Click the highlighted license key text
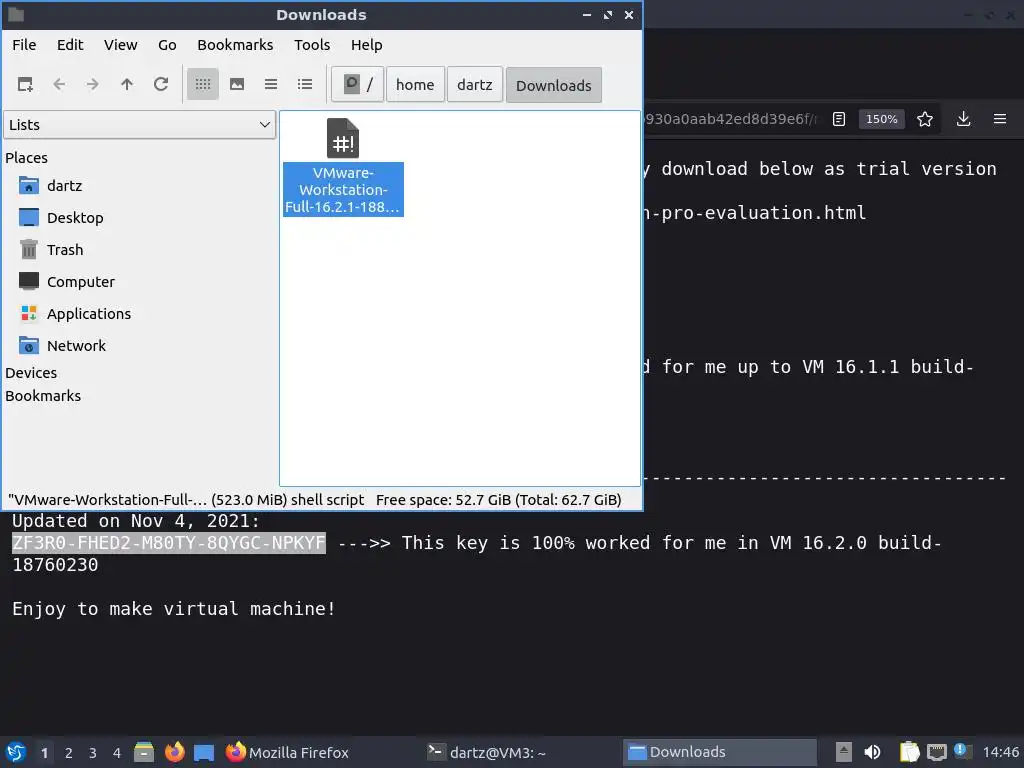Image resolution: width=1024 pixels, height=768 pixels. tap(168, 543)
